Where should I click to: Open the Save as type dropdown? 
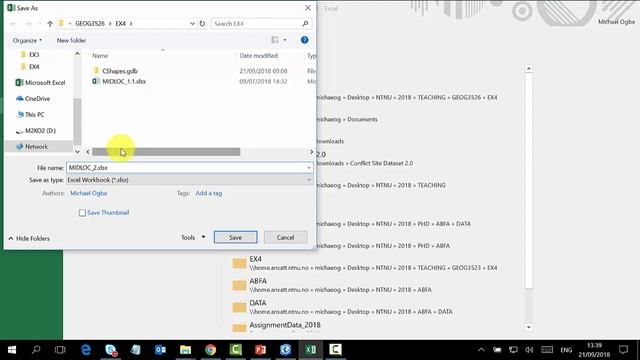[190, 180]
